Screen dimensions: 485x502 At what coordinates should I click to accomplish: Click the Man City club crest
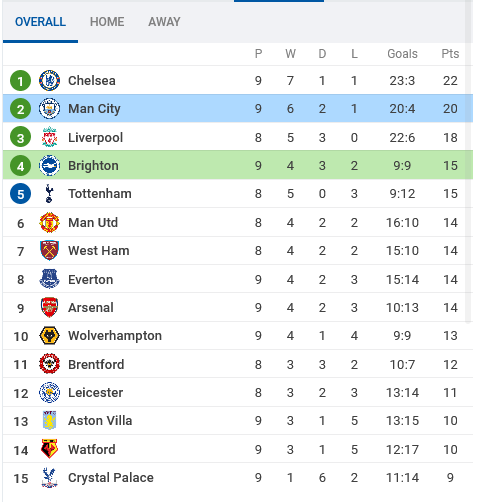tap(49, 109)
